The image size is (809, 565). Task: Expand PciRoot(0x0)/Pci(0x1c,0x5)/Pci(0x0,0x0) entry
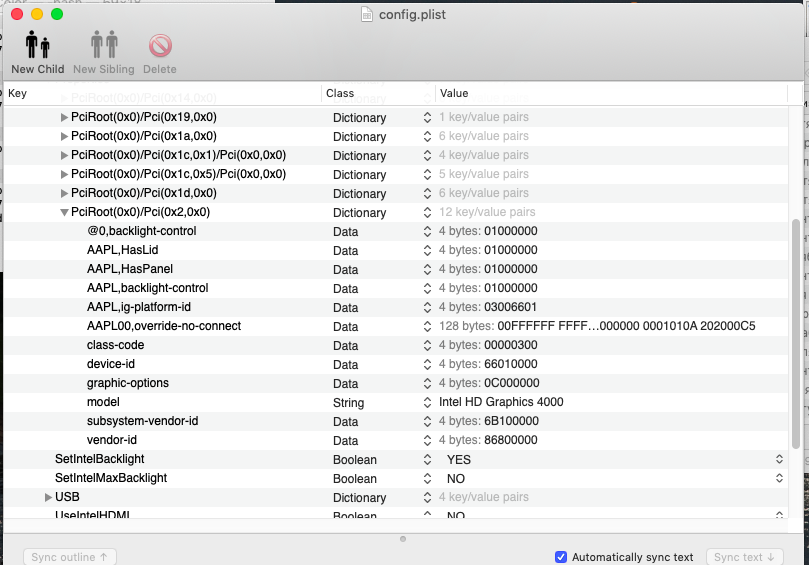click(64, 174)
